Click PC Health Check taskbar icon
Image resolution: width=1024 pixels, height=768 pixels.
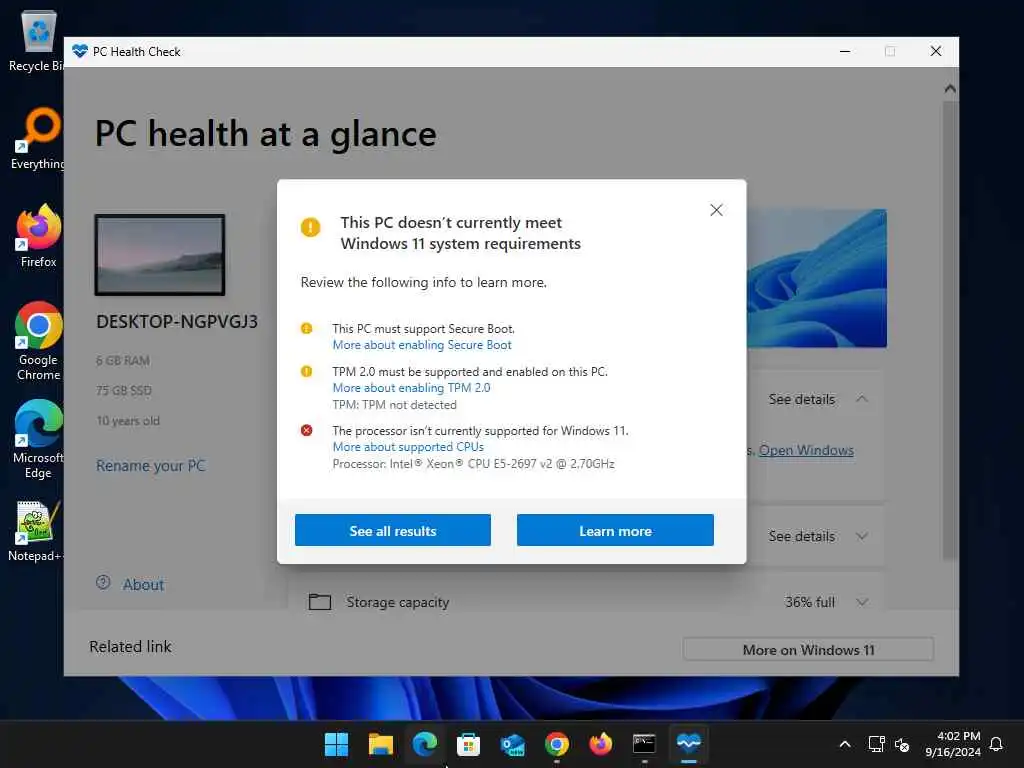[688, 744]
